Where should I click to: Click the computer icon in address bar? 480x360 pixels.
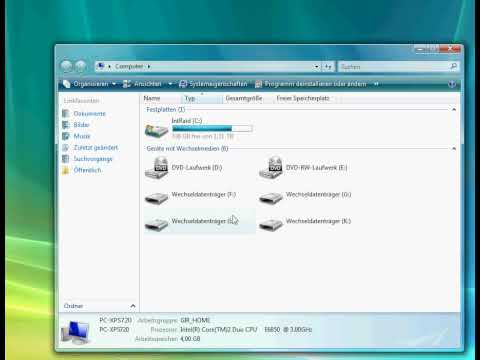101,66
